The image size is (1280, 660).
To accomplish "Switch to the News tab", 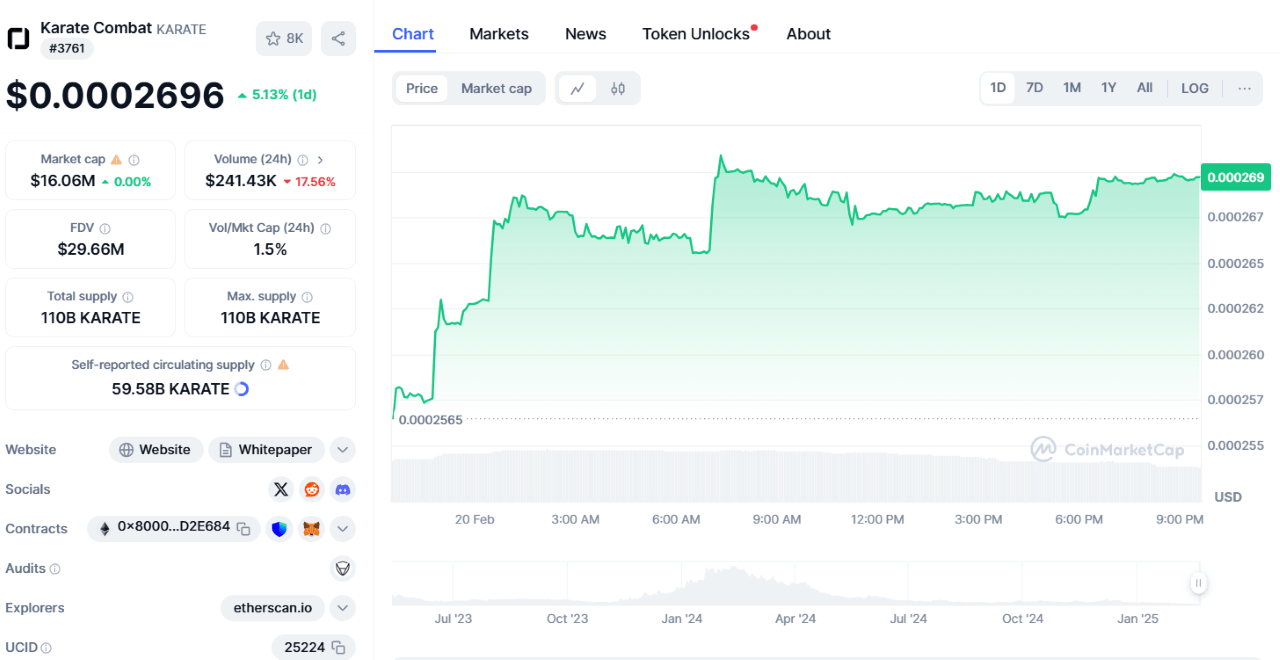I will coord(585,34).
